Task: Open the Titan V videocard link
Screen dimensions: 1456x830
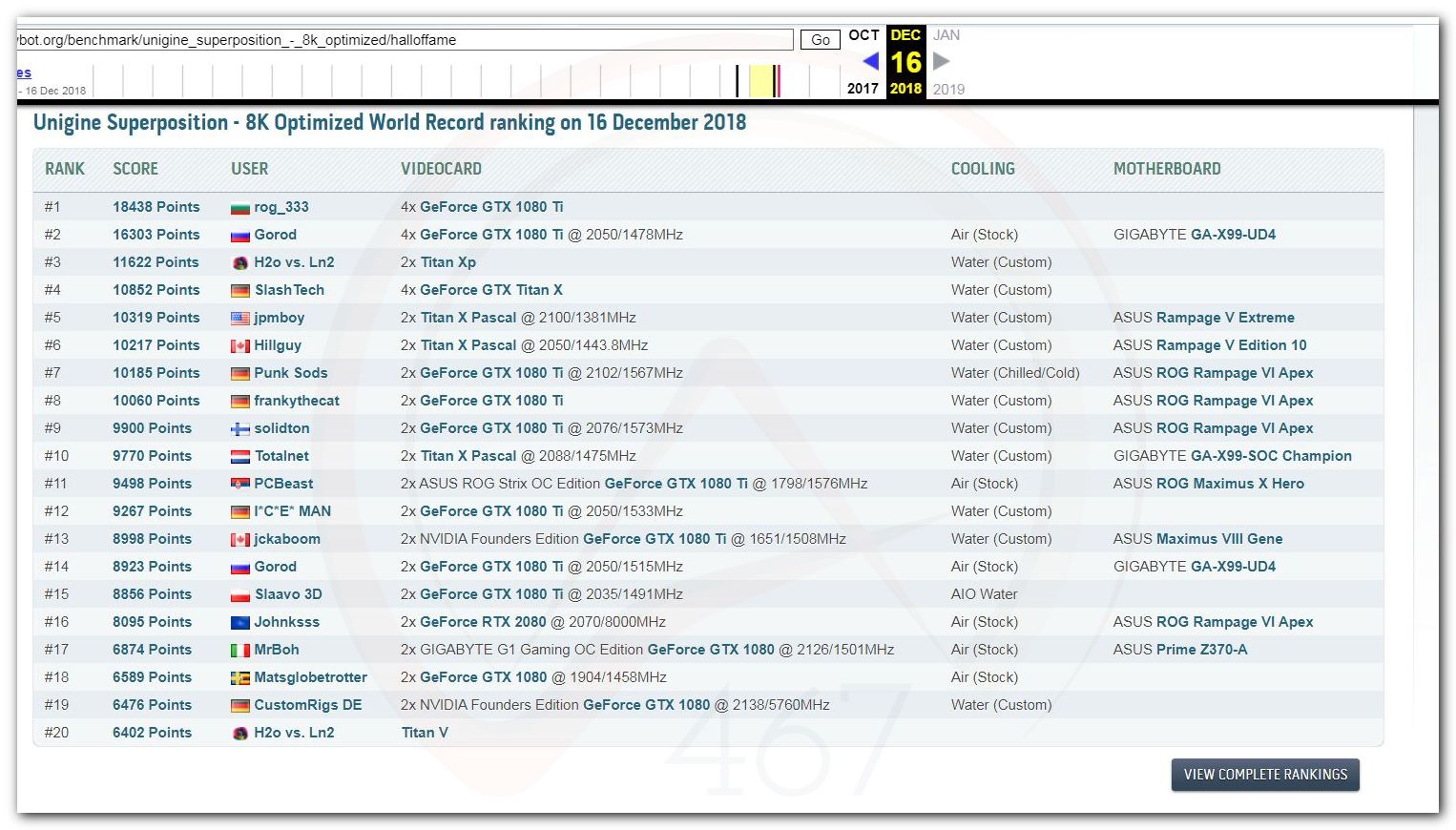Action: (425, 733)
